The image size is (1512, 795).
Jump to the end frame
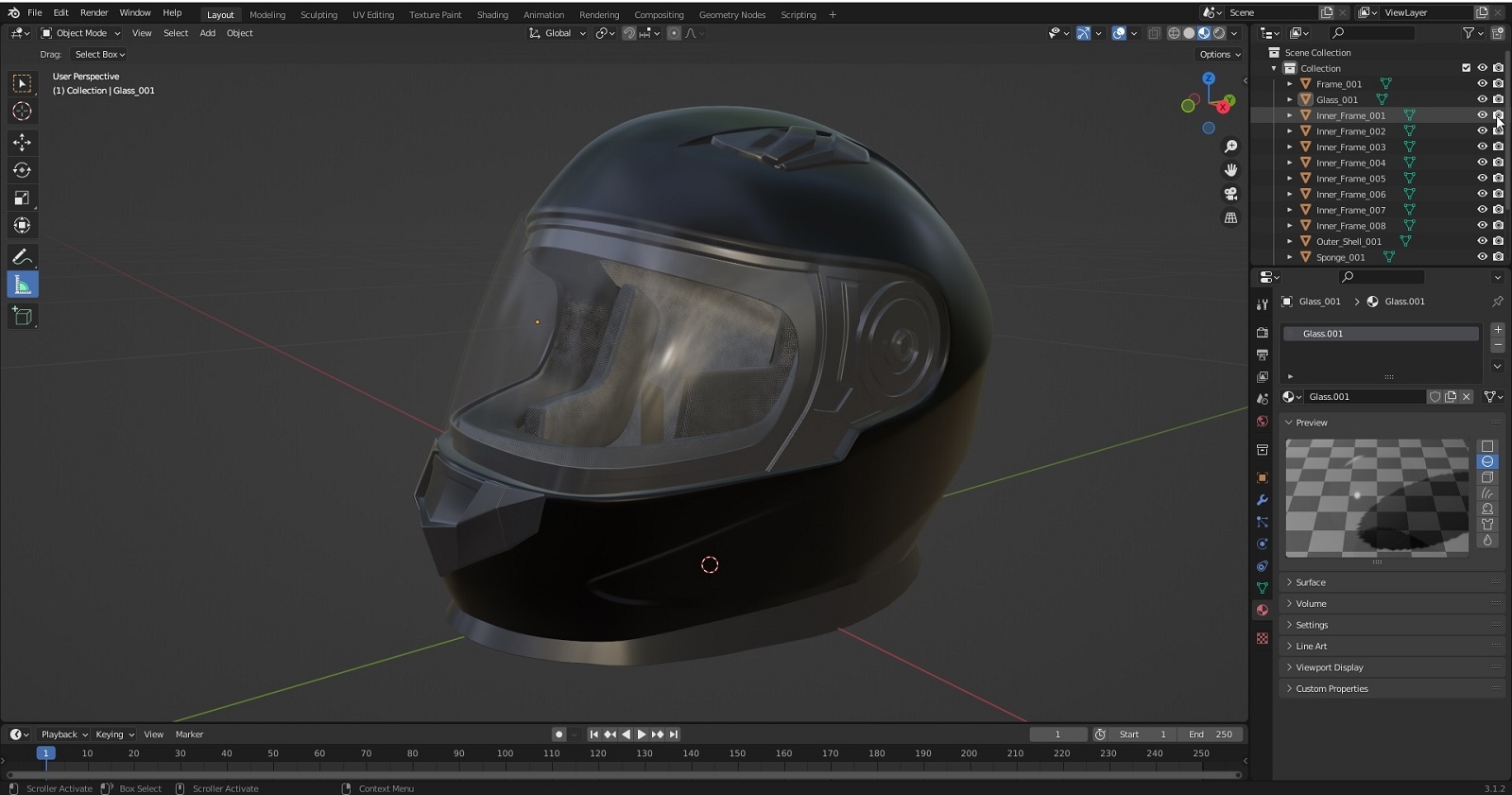674,735
